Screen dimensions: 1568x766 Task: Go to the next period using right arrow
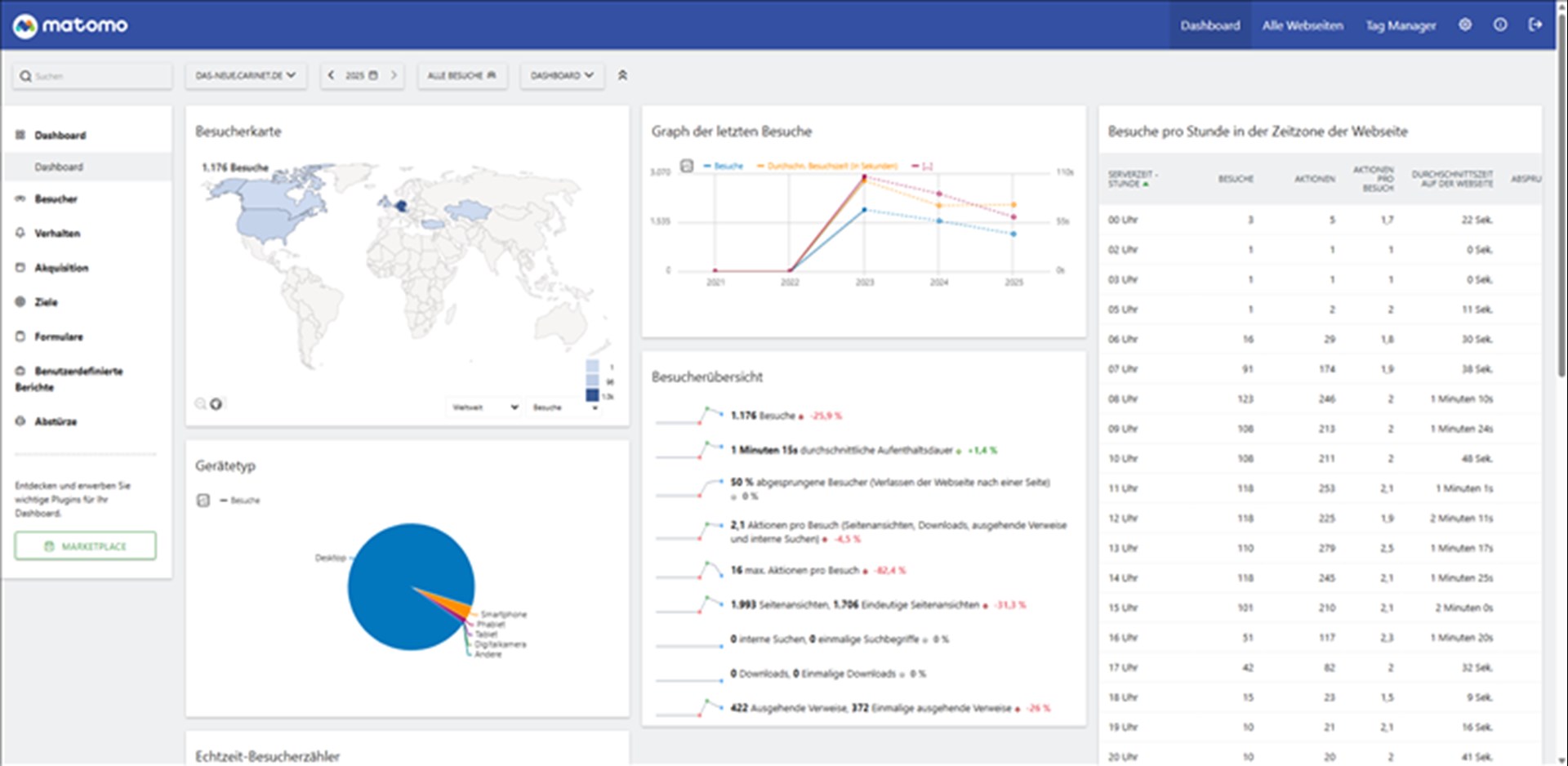[x=394, y=75]
